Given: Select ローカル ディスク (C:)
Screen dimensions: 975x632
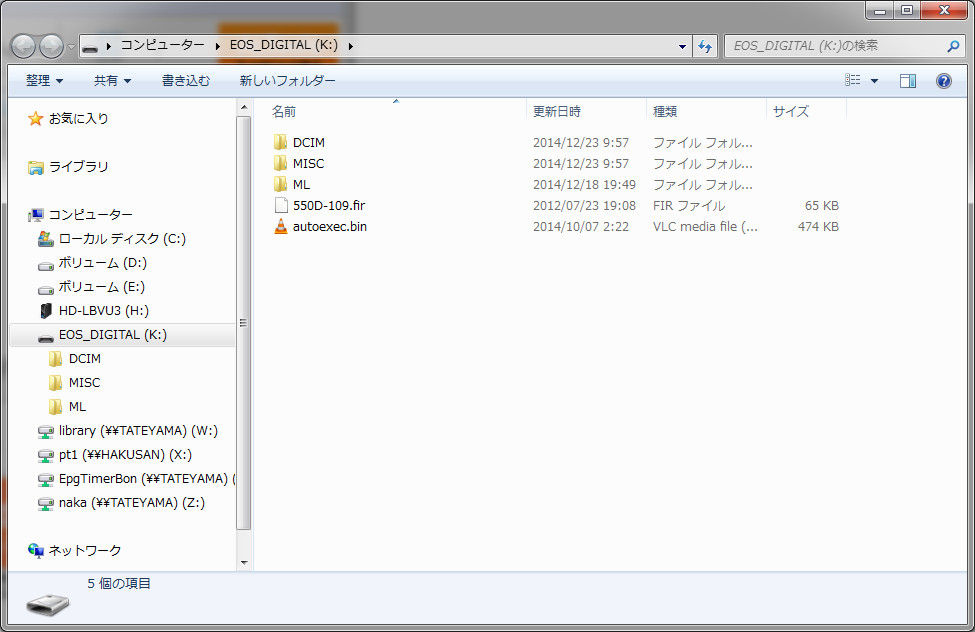Looking at the screenshot, I should tap(122, 239).
